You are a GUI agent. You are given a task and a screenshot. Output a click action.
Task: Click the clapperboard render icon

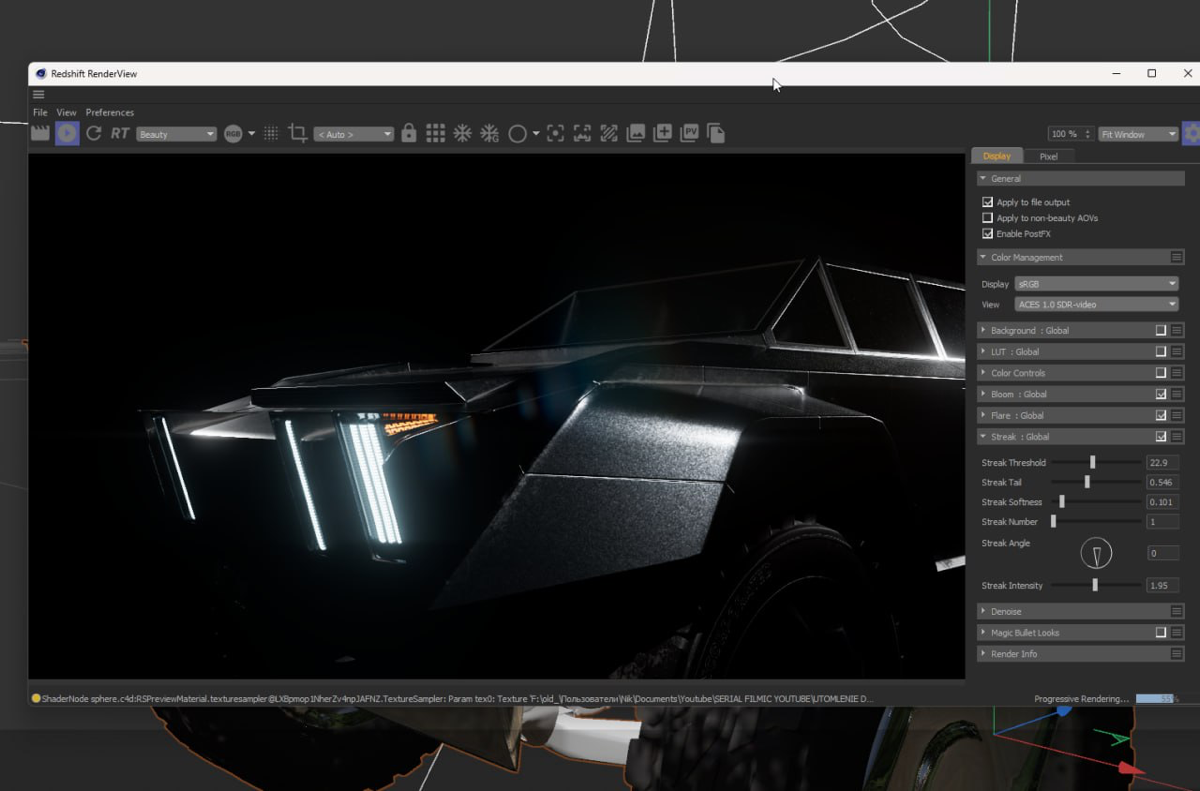click(40, 133)
